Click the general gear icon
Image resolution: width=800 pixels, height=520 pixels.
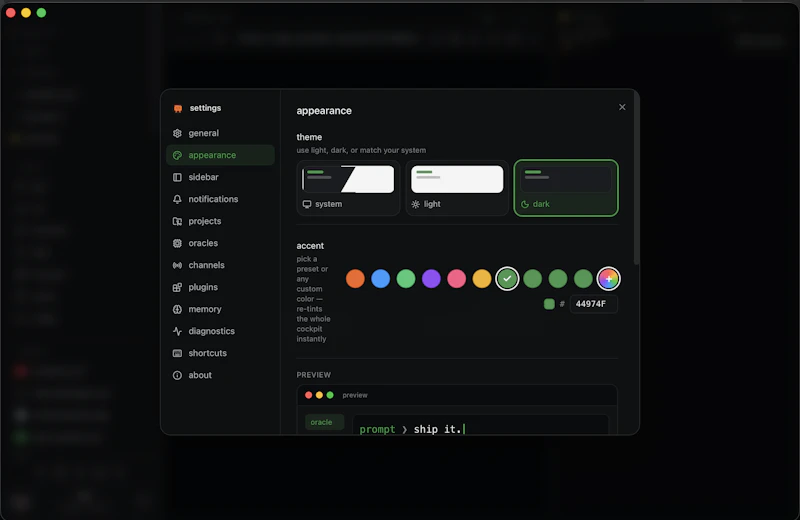(177, 133)
